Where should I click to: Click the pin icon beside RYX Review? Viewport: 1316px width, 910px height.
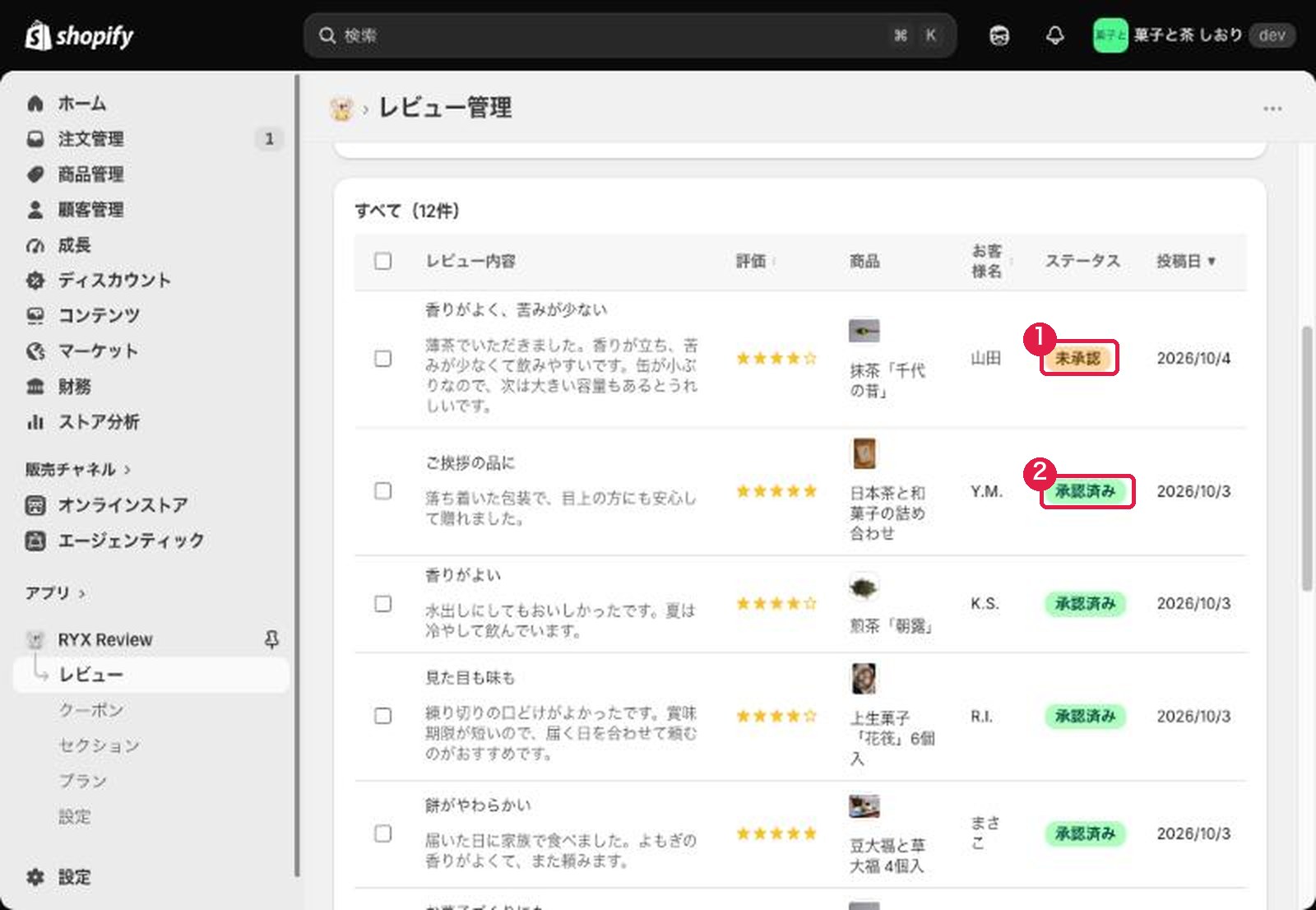point(271,639)
